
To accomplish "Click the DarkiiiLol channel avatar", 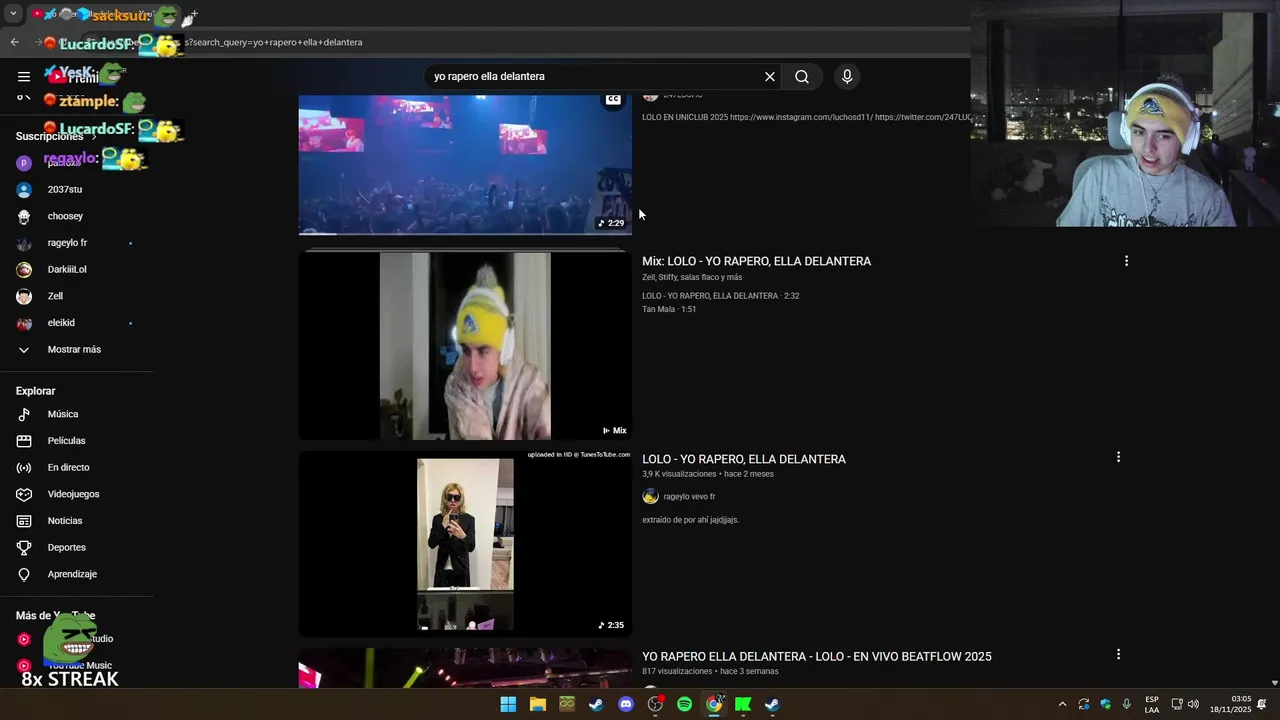I will (24, 269).
